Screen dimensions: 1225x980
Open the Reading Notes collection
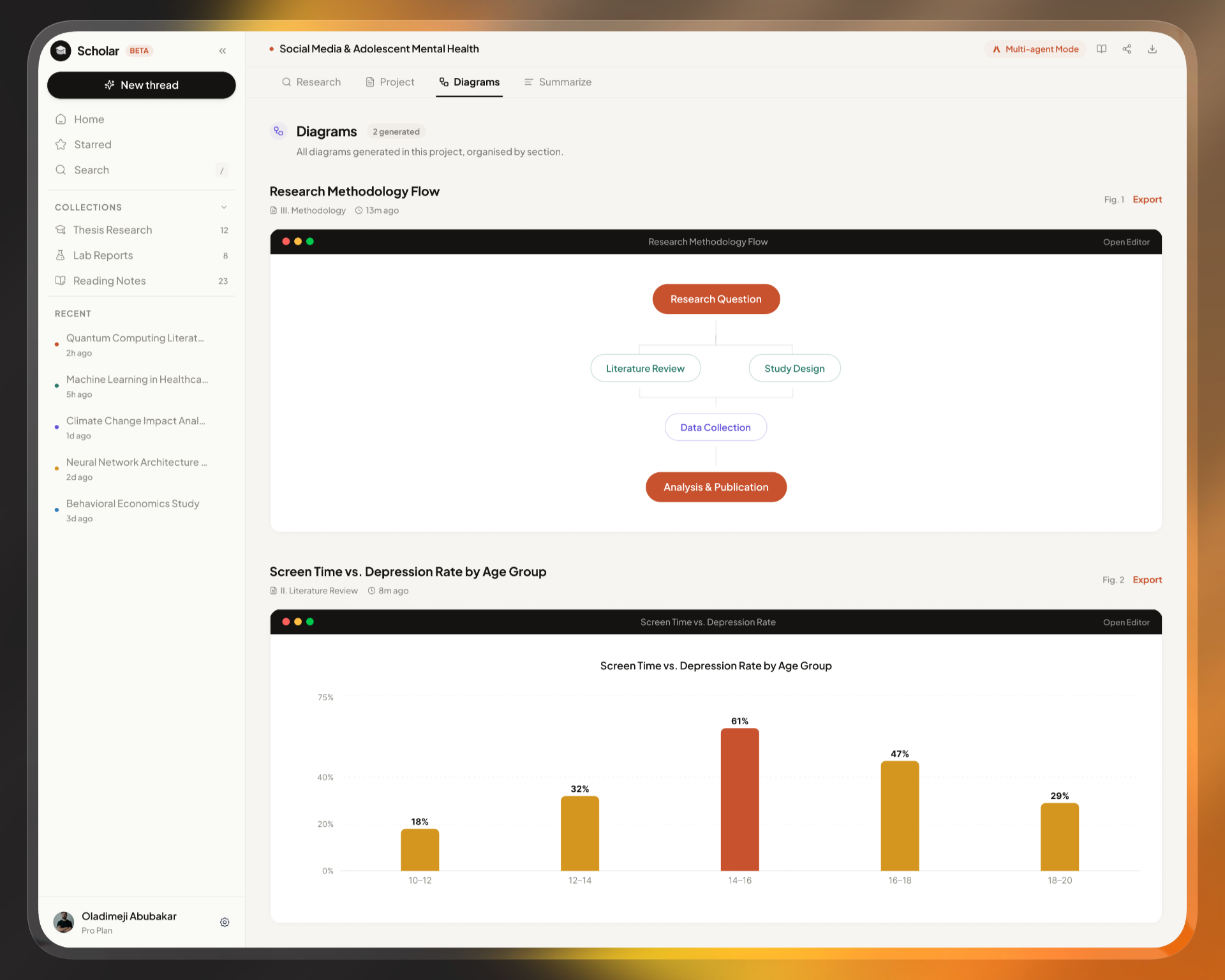[x=109, y=281]
